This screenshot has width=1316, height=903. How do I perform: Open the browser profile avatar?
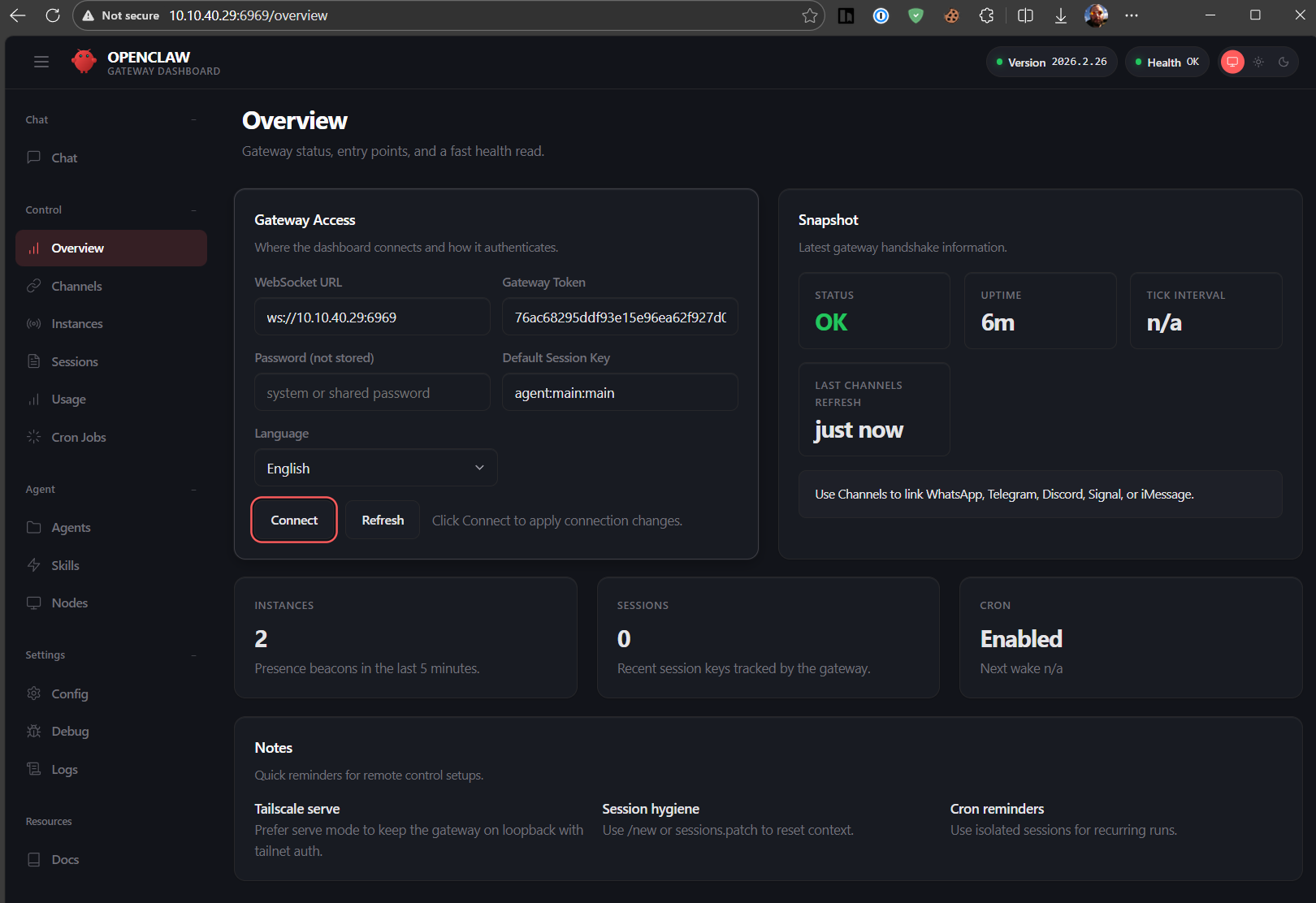click(x=1096, y=15)
